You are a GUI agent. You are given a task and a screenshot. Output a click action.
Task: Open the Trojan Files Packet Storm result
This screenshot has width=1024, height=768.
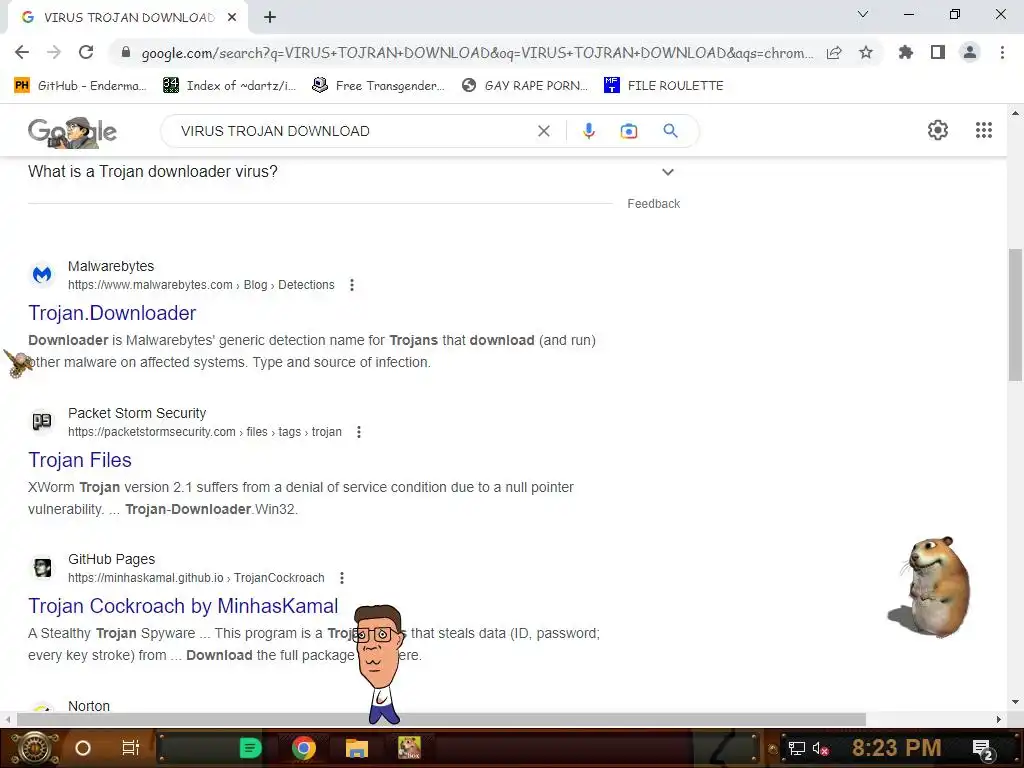point(80,460)
